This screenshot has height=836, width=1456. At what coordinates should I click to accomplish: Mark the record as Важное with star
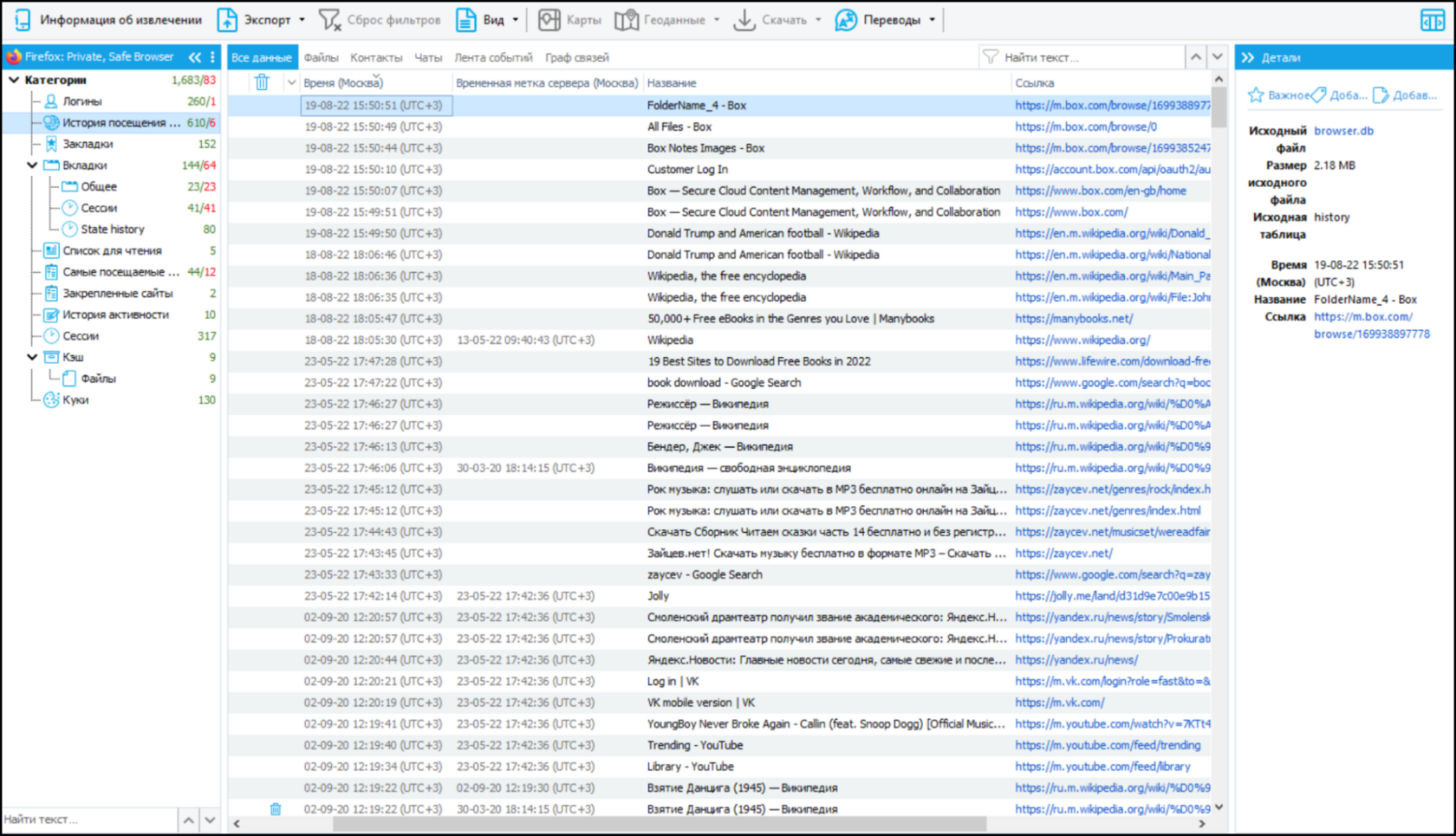click(x=1256, y=95)
